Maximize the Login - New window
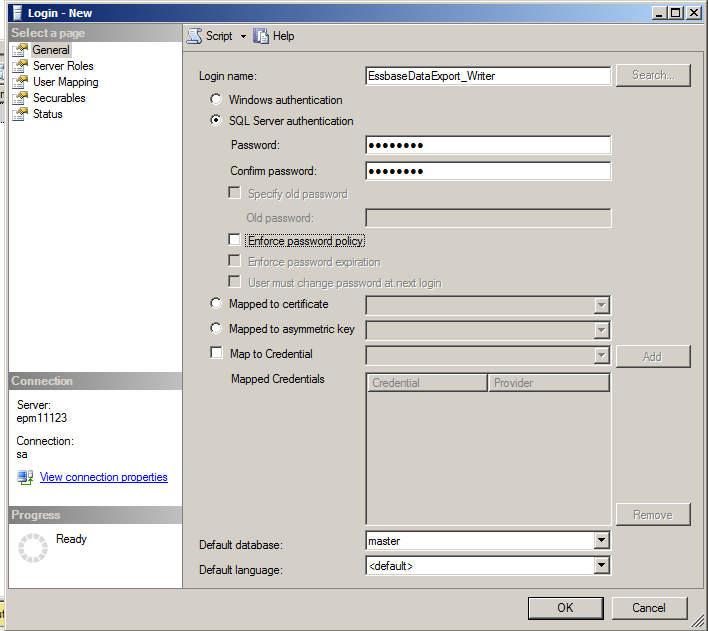The height and width of the screenshot is (631, 708). pos(676,13)
